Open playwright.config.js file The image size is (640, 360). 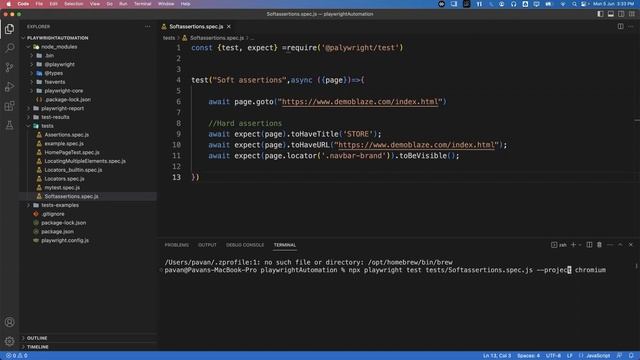click(x=65, y=240)
